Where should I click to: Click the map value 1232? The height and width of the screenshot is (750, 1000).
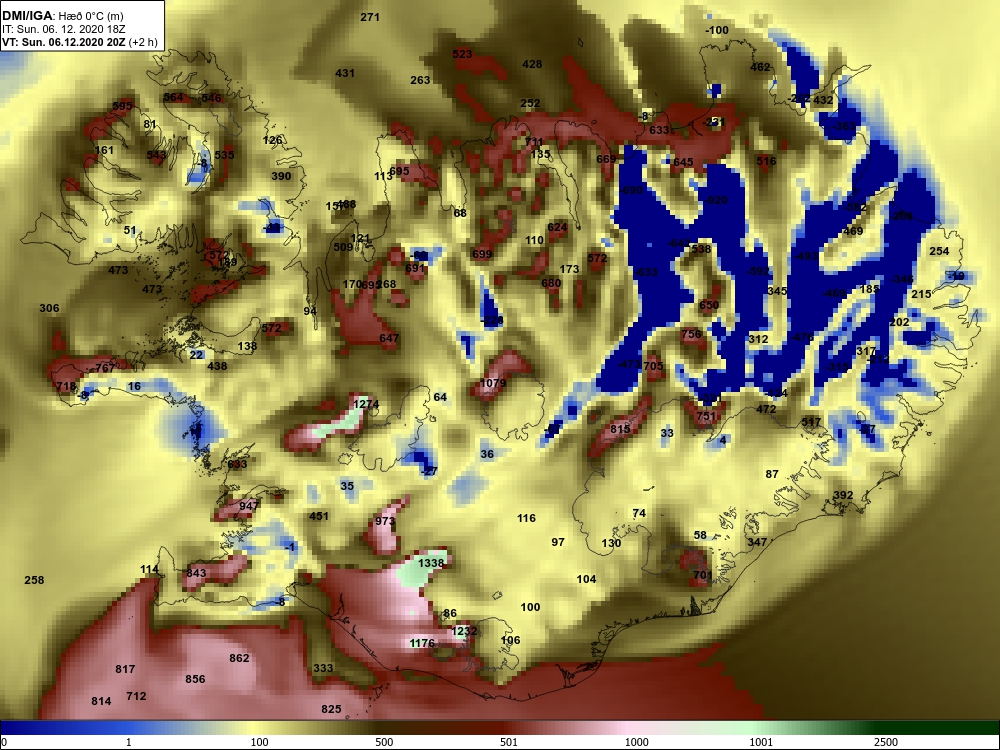coord(464,631)
